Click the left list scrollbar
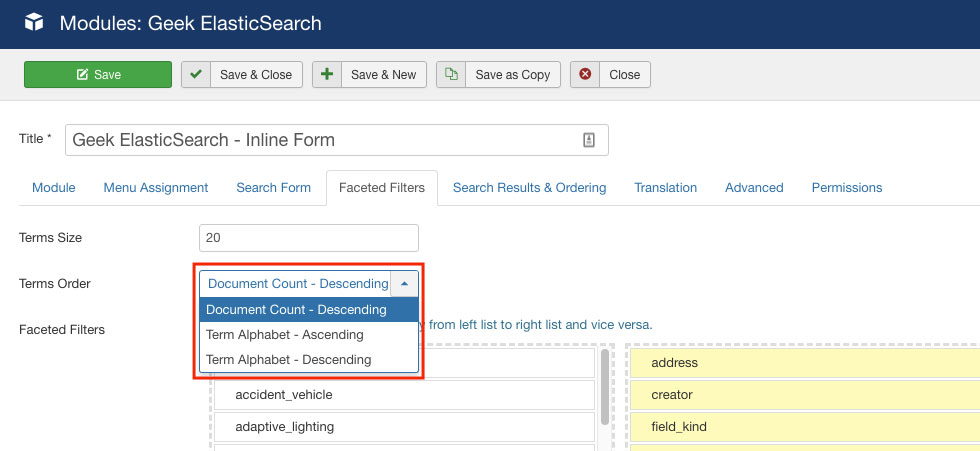 click(604, 387)
